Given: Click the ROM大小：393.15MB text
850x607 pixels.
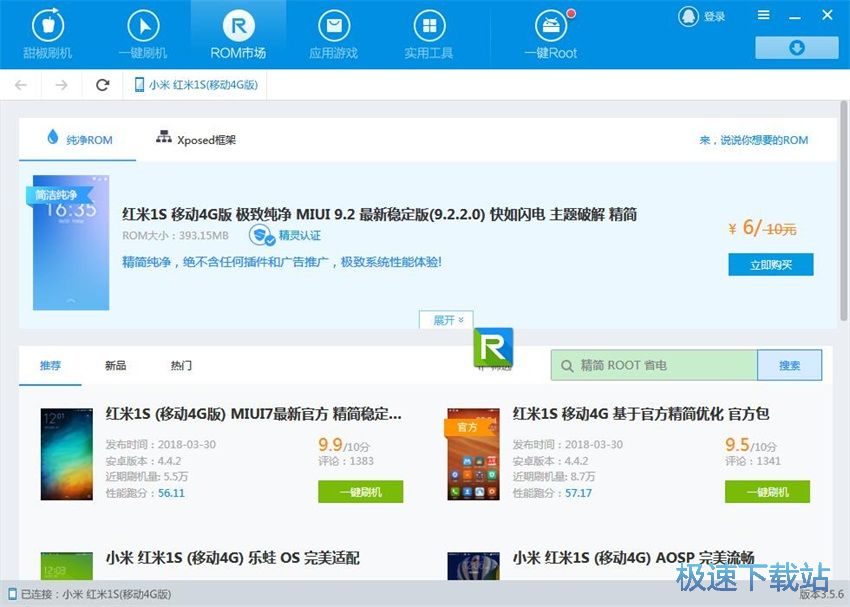Looking at the screenshot, I should point(176,236).
